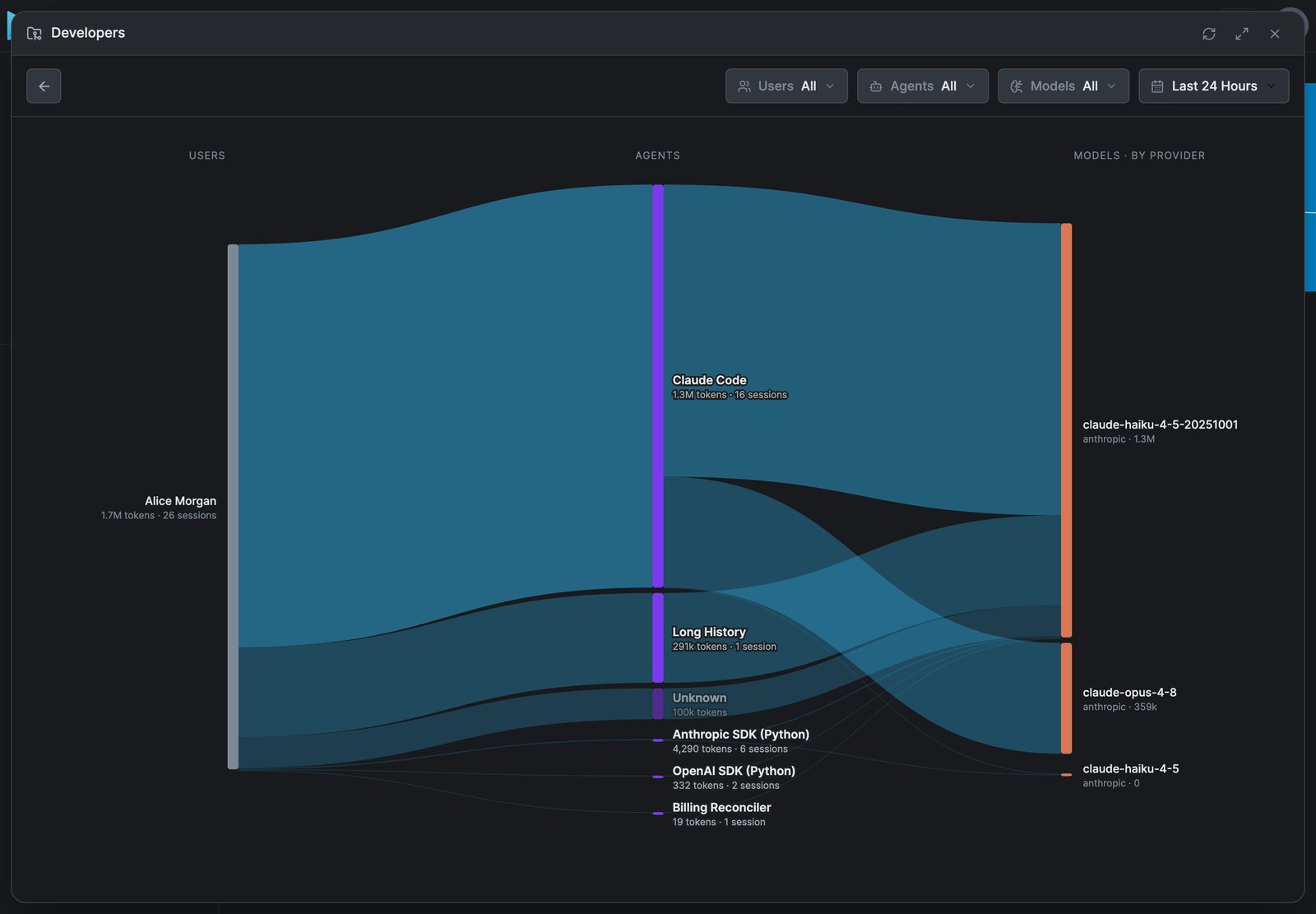Expand the Developers panel to fullscreen
This screenshot has height=914, width=1316.
1241,34
